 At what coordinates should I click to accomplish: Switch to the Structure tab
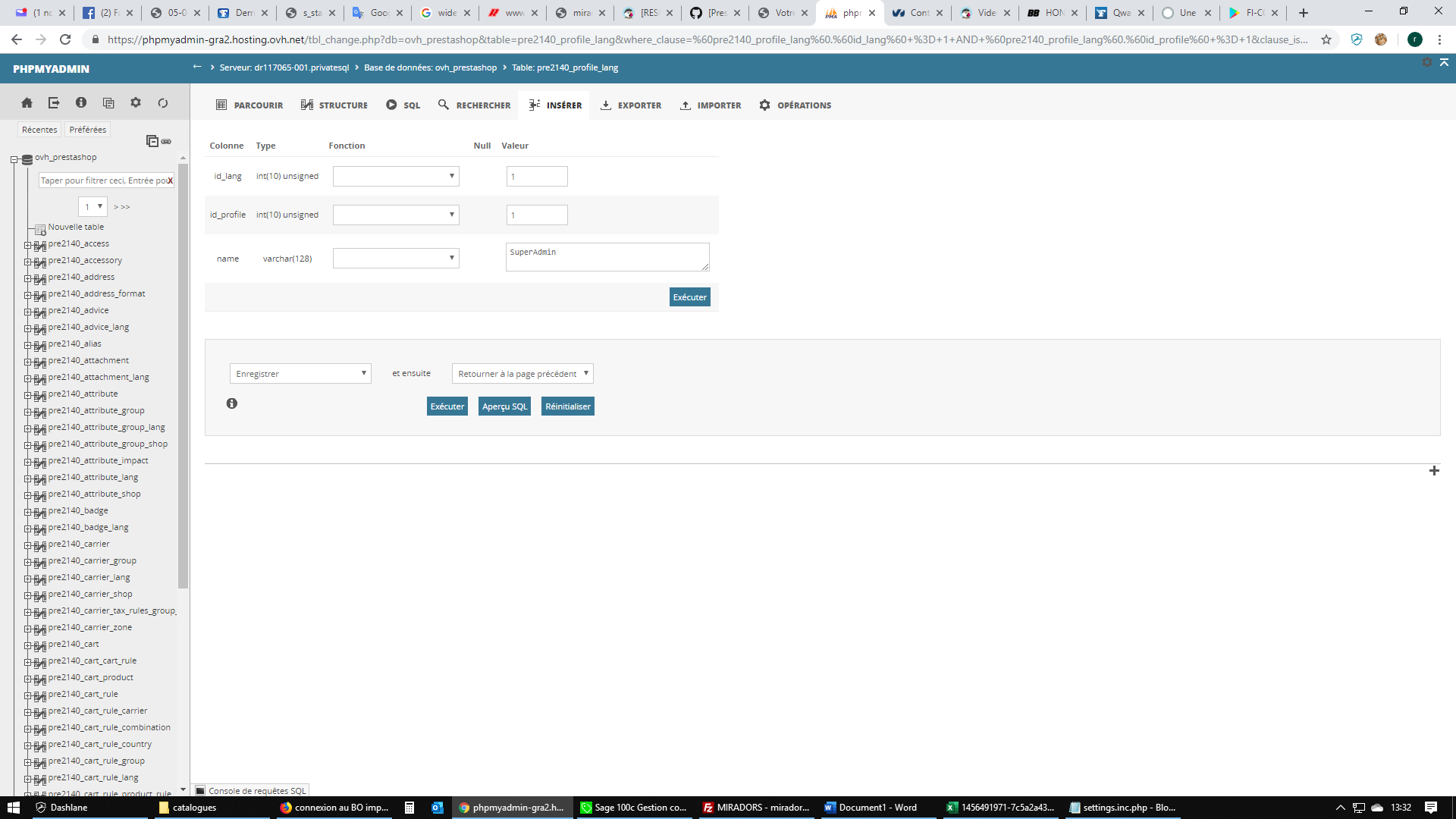click(x=334, y=105)
